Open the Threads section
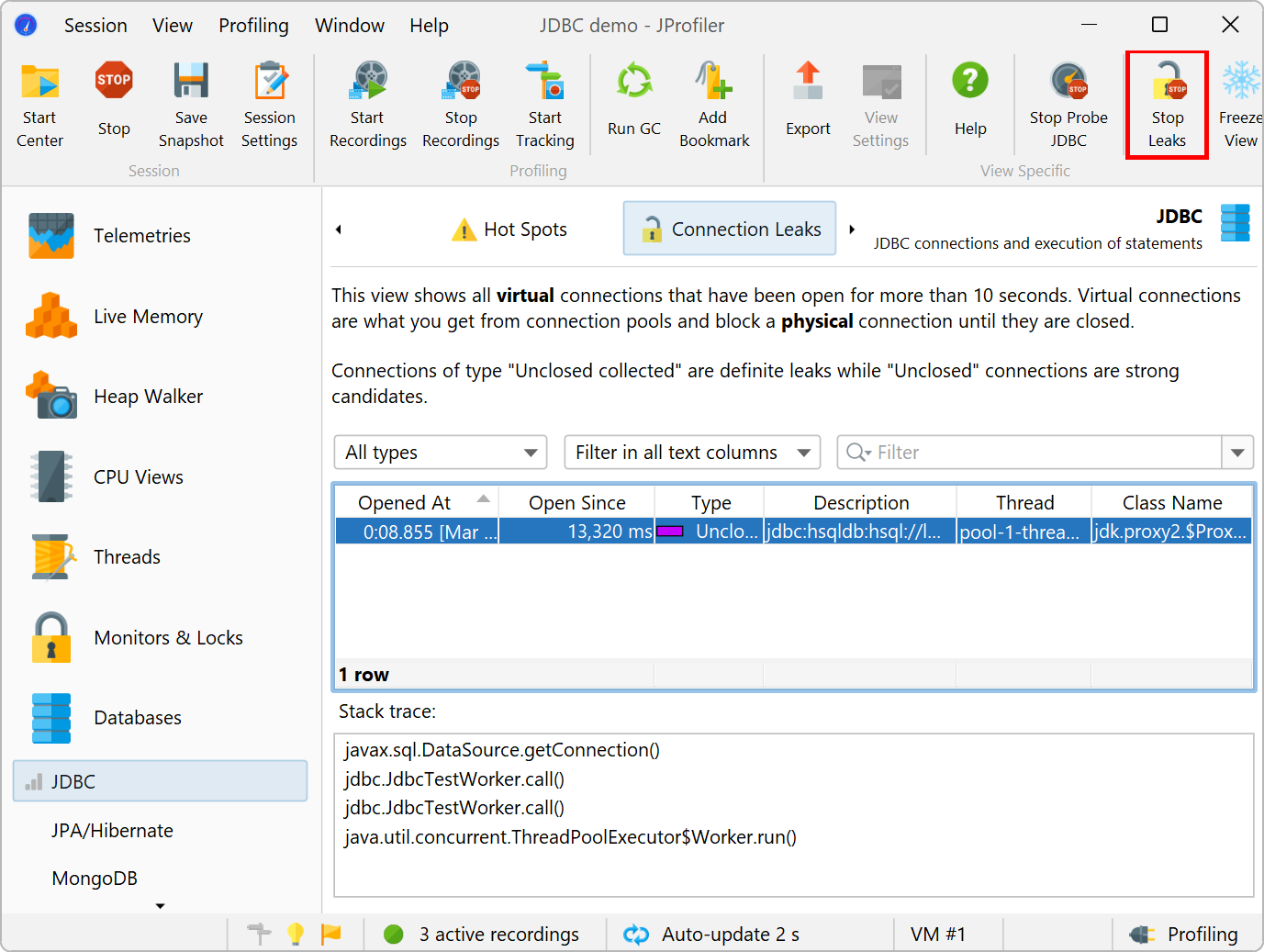This screenshot has width=1264, height=952. click(x=127, y=557)
